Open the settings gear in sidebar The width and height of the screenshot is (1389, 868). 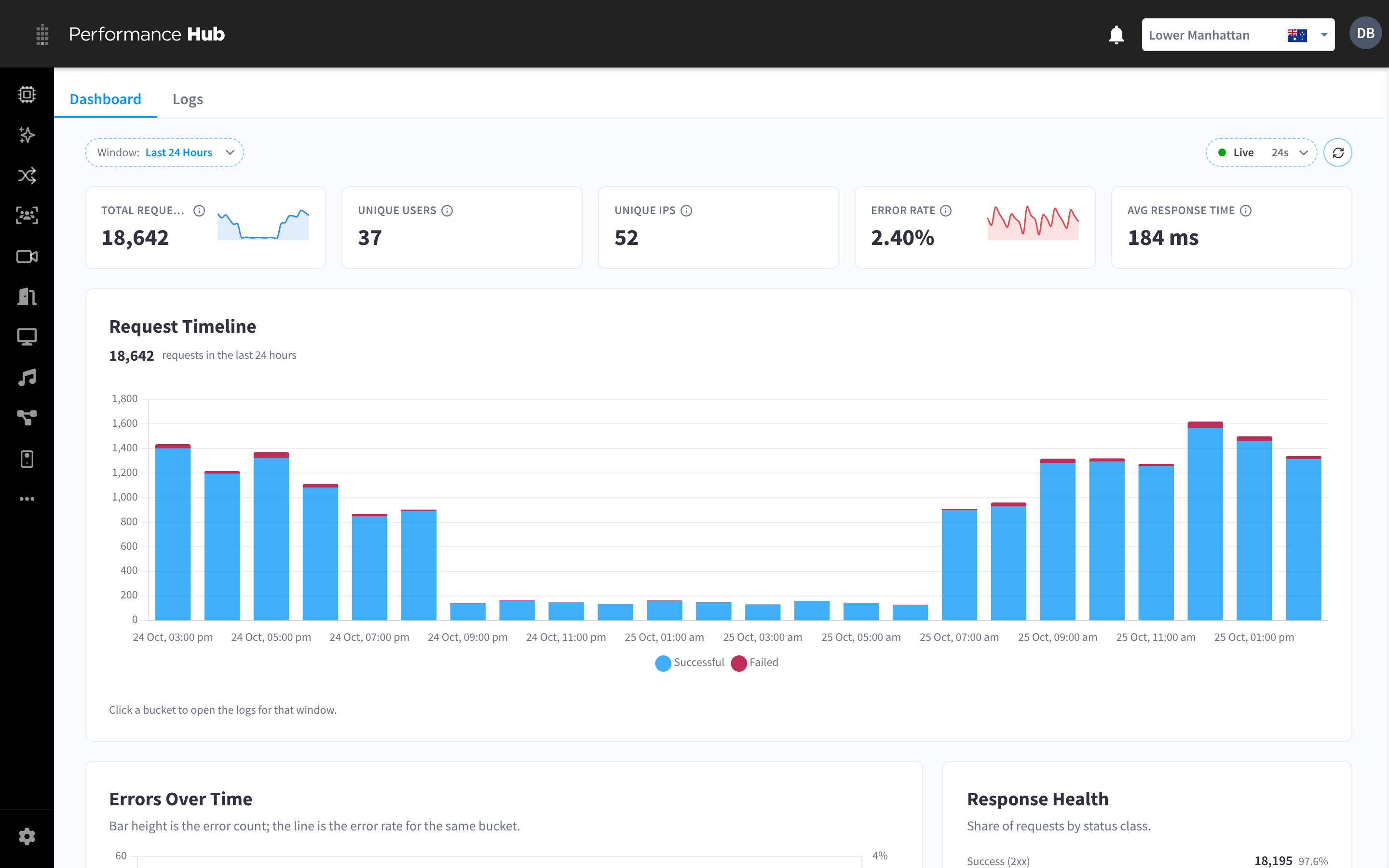click(x=27, y=837)
